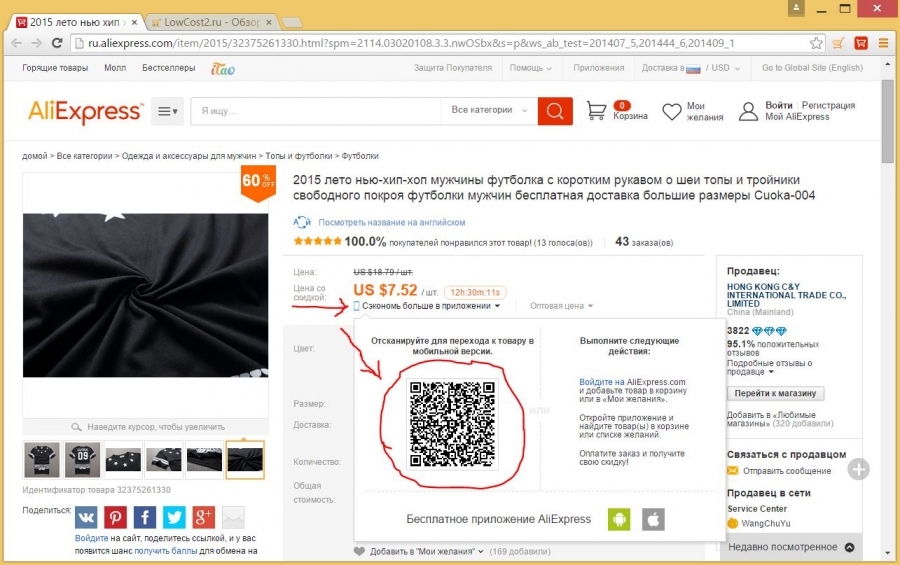This screenshot has height=565, width=900.
Task: Click the QR code image
Action: [x=452, y=424]
